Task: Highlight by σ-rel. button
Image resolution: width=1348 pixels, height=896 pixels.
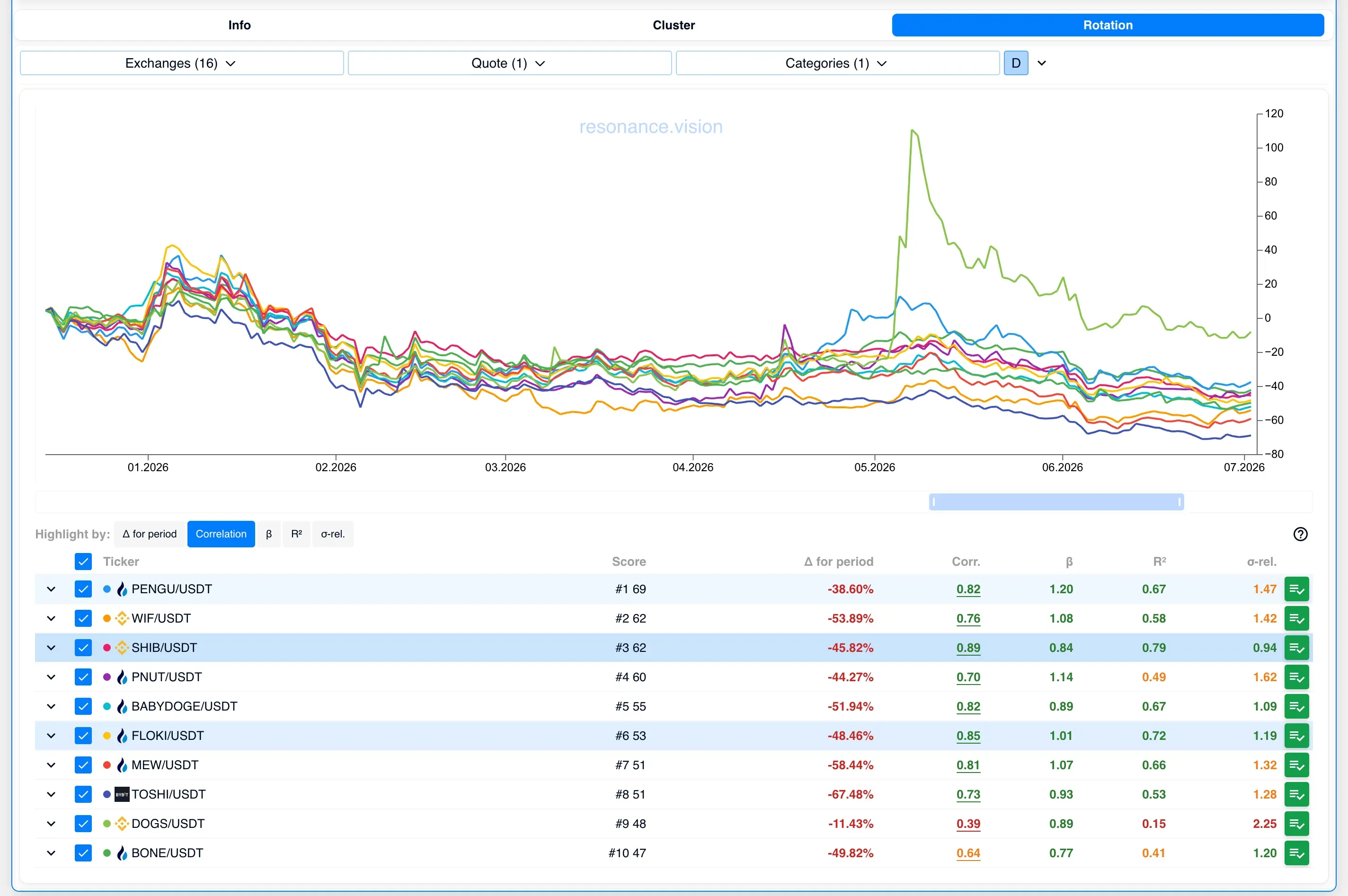Action: [333, 534]
